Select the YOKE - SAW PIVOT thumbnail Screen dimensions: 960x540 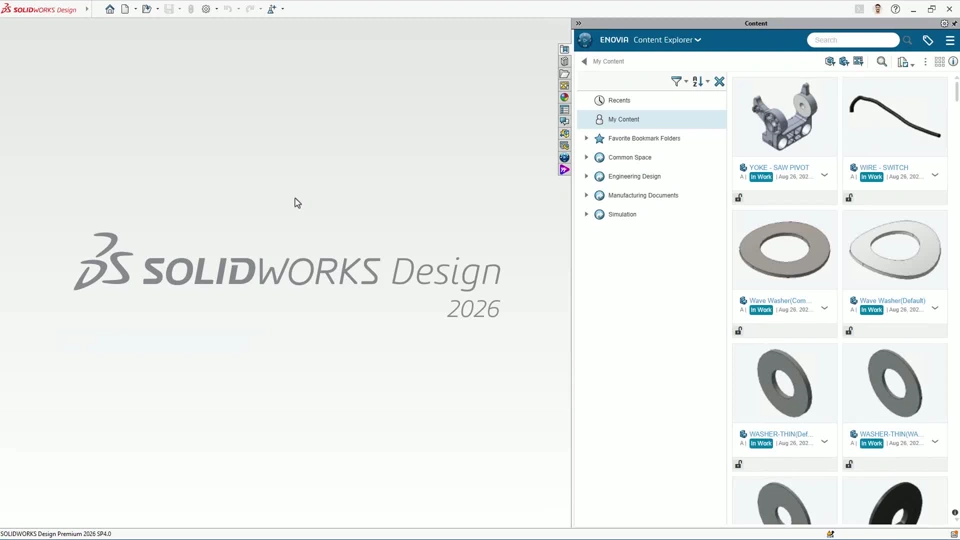click(784, 116)
